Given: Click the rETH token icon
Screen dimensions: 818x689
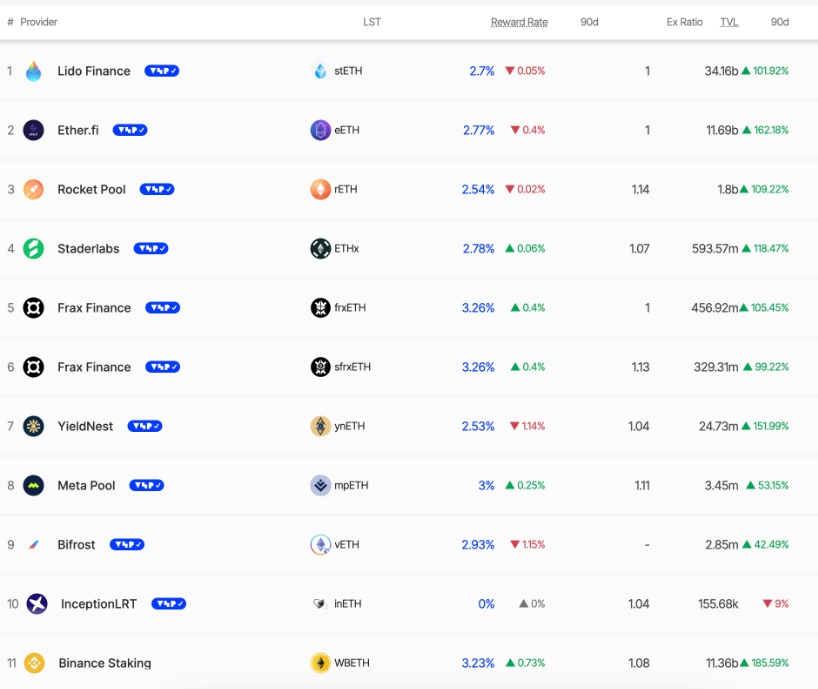Looking at the screenshot, I should pos(320,189).
